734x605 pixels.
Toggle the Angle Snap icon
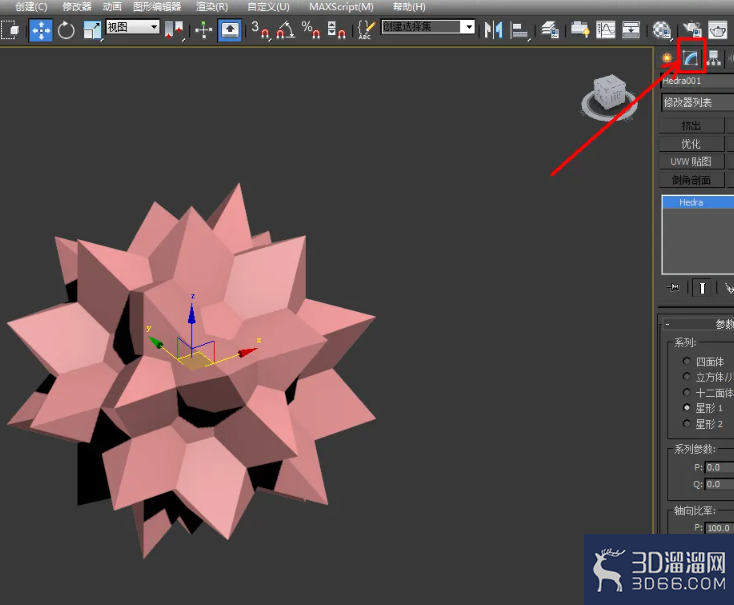point(286,30)
